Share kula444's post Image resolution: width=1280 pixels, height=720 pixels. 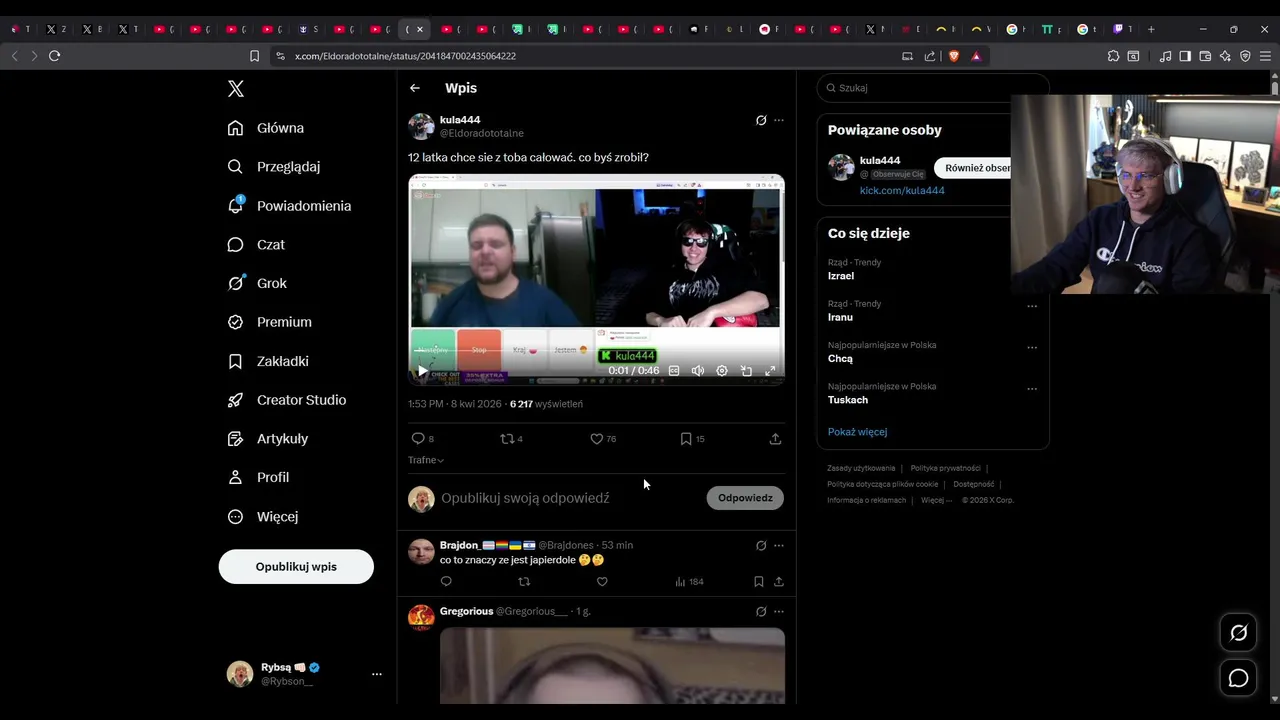[775, 439]
